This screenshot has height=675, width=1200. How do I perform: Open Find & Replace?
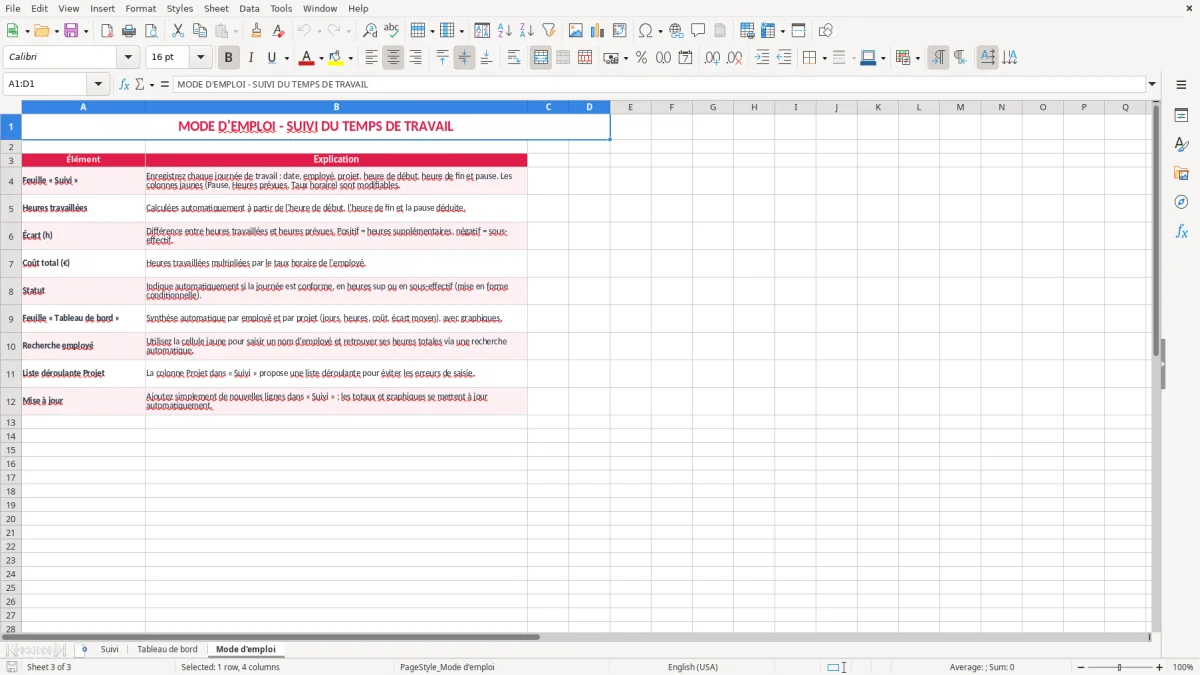click(x=370, y=31)
